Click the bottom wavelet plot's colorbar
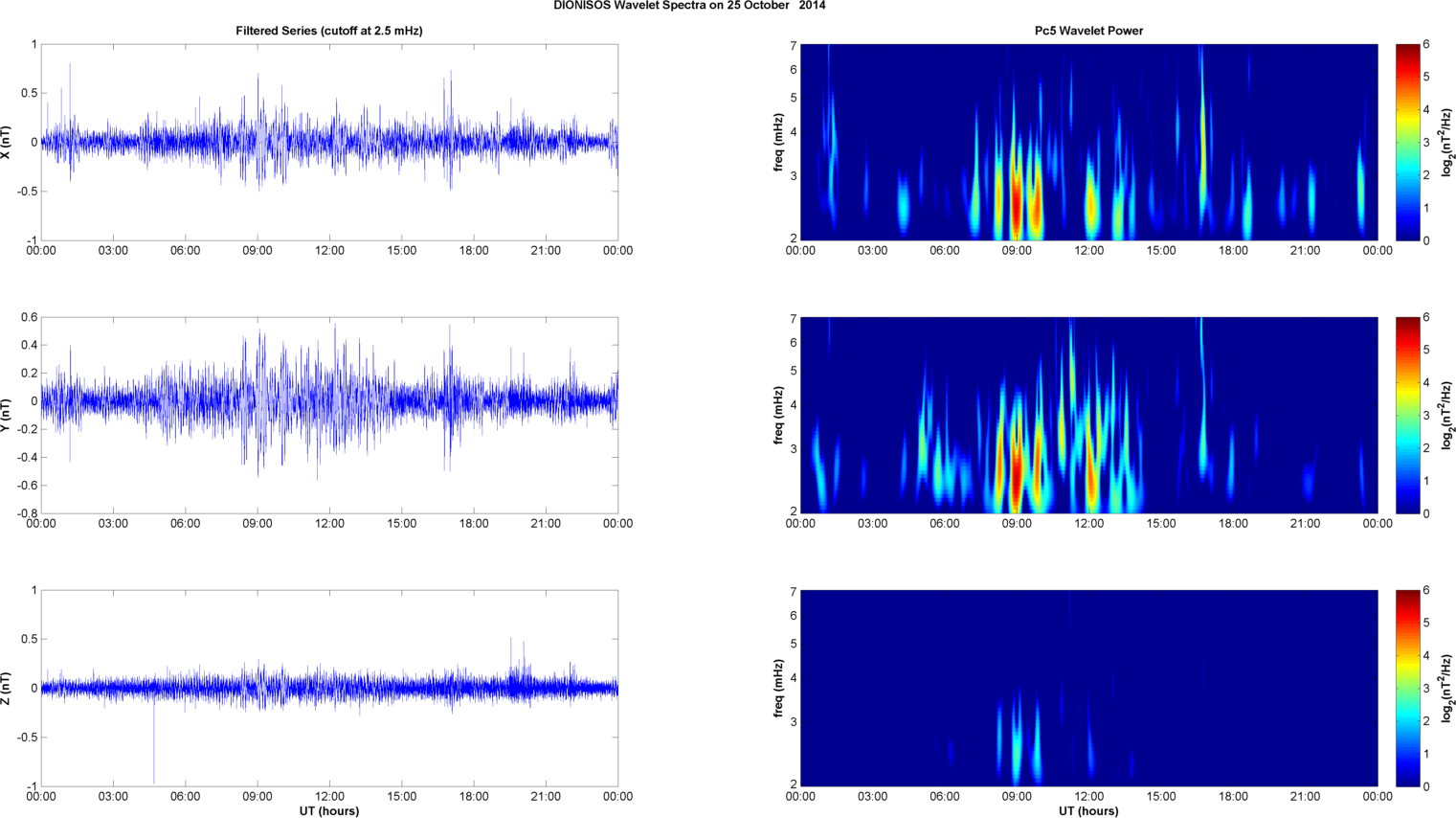Screen dimensions: 1456x818 click(1407, 688)
